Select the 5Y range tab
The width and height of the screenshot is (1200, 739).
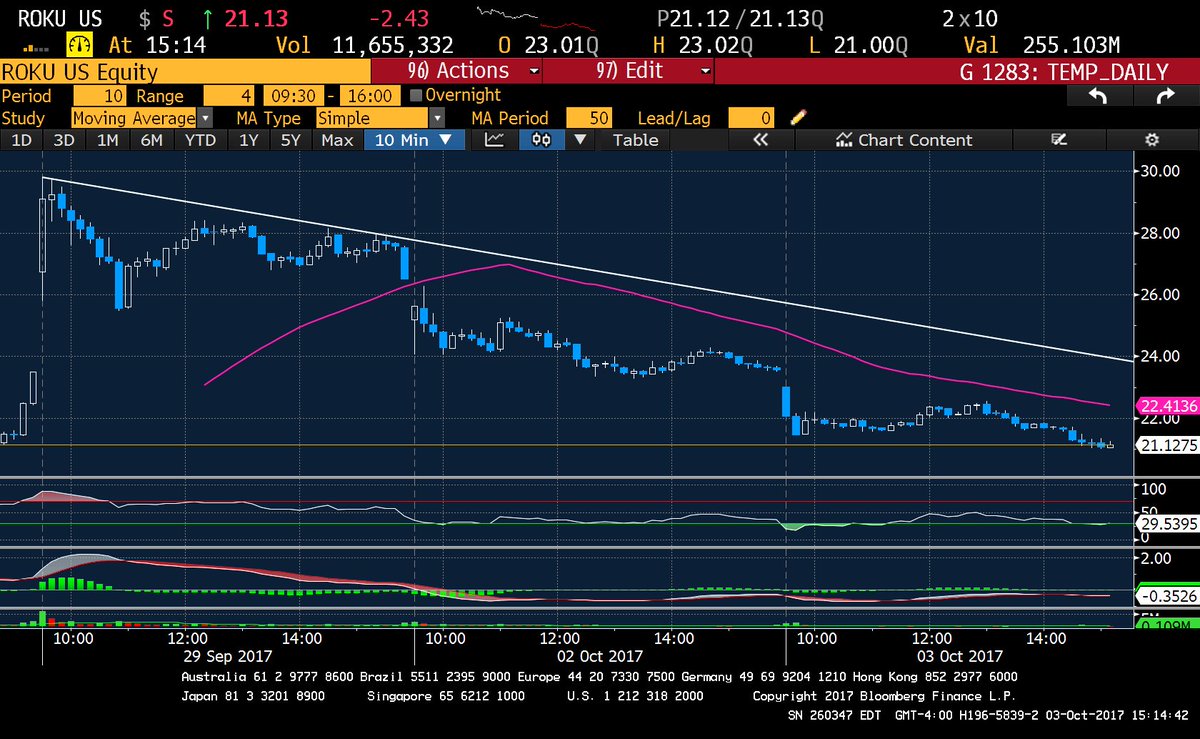[x=290, y=140]
